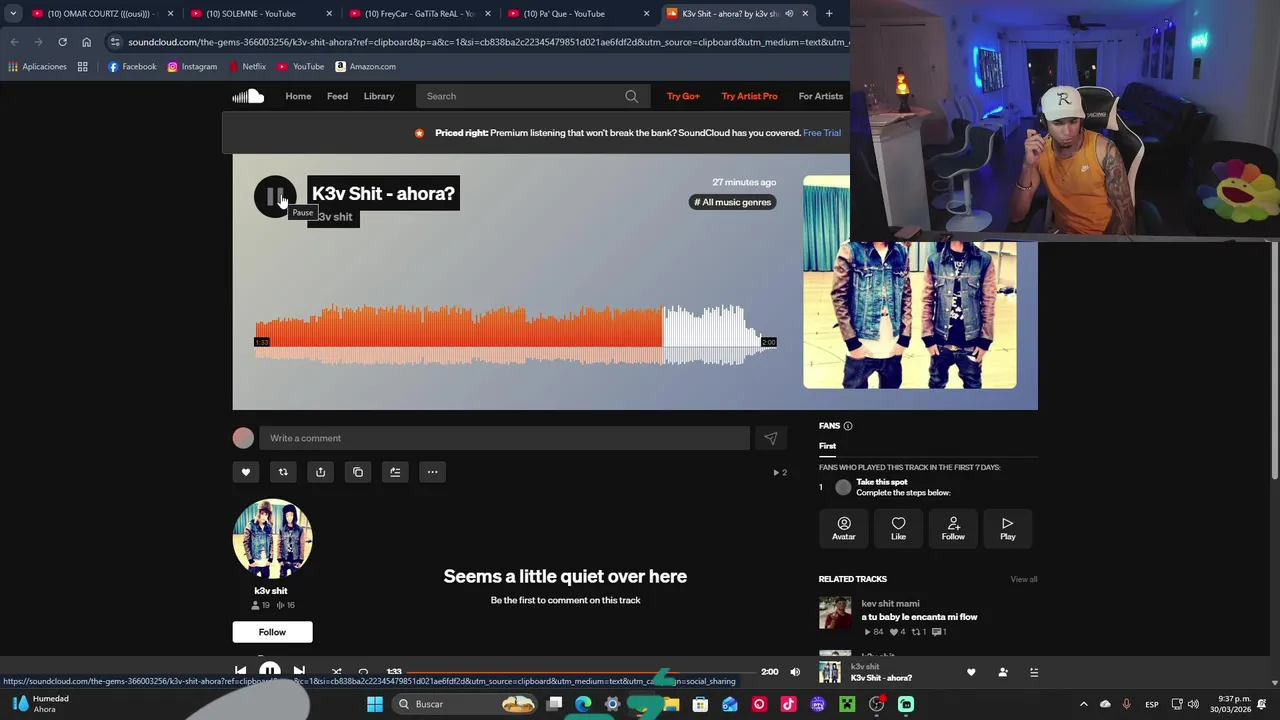Toggle repeat in the bottom player

(363, 672)
